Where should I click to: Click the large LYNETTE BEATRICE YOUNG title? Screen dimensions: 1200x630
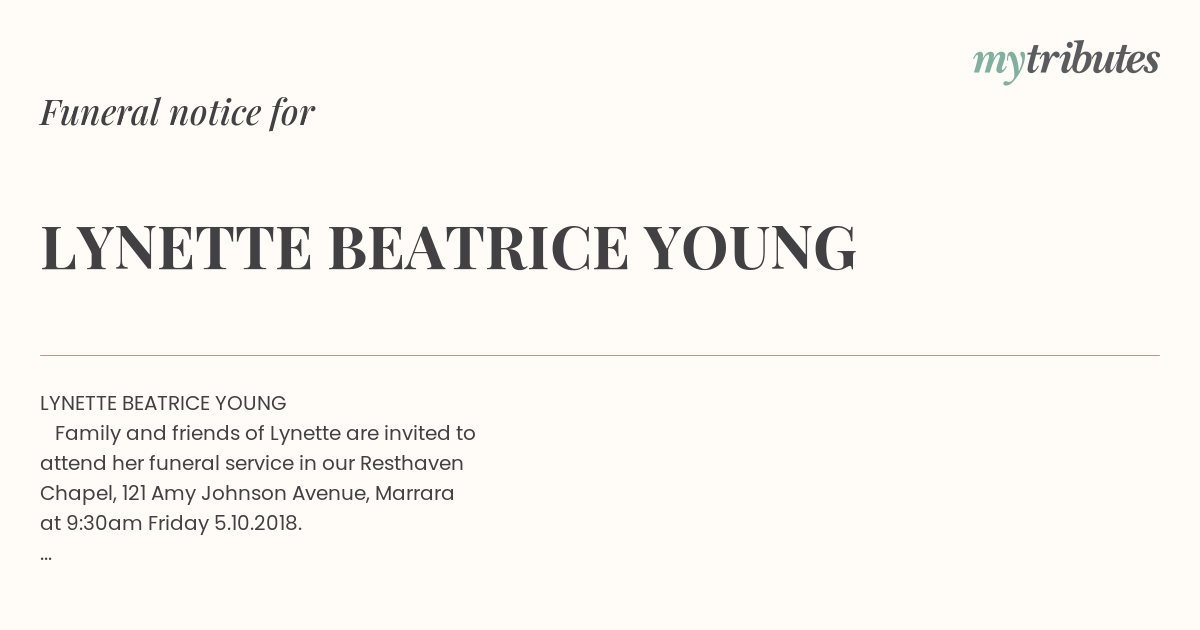coord(448,248)
